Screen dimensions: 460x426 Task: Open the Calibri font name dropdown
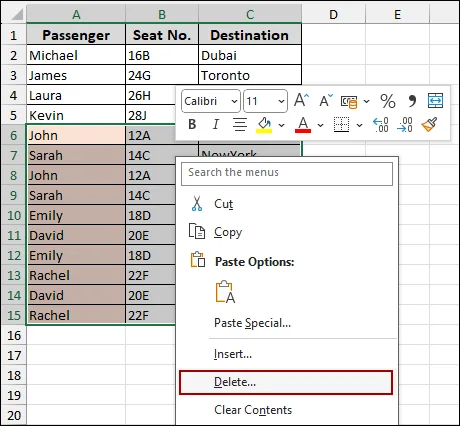click(x=234, y=101)
